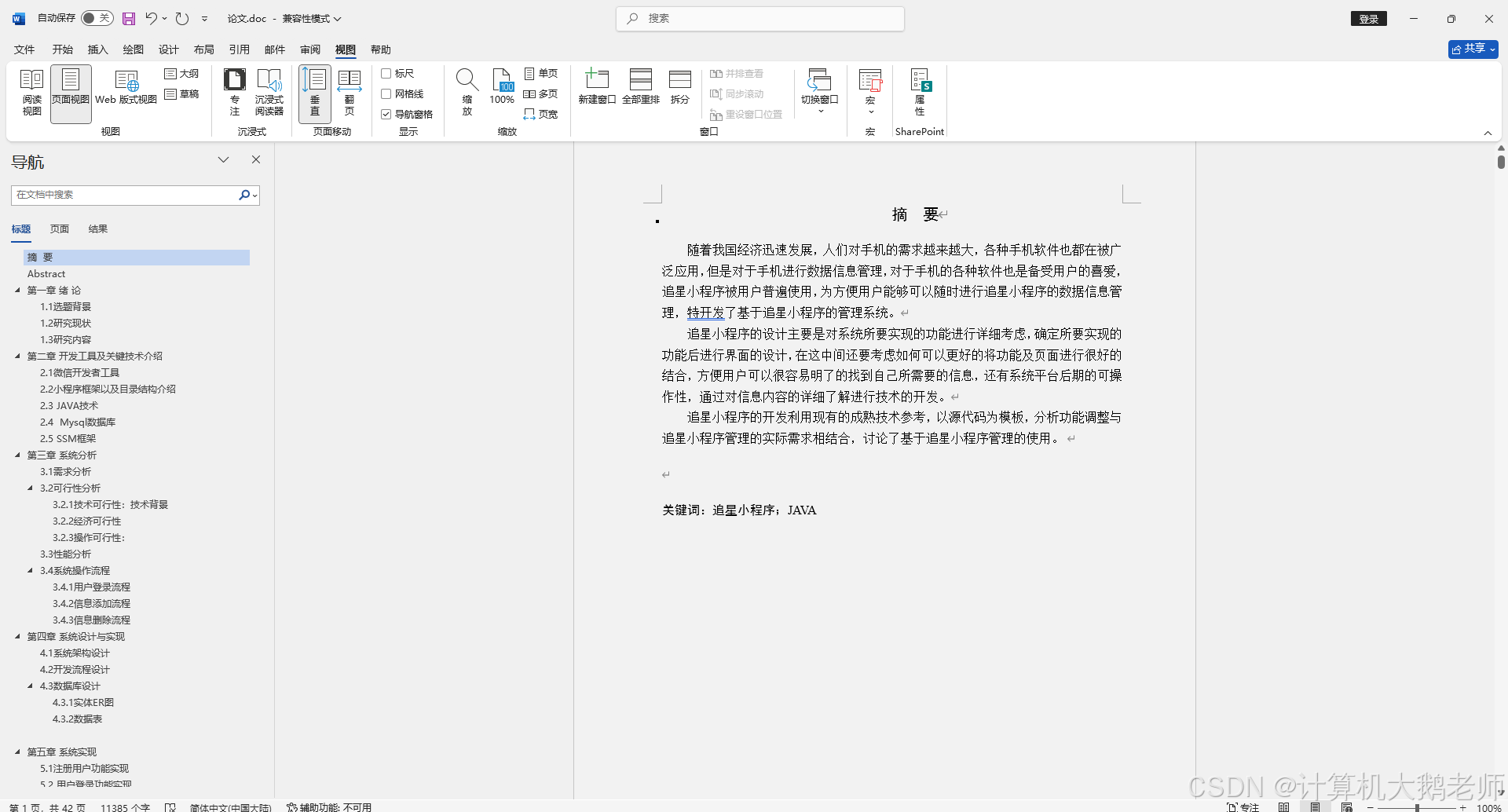Open the References (引用) tab

[240, 49]
